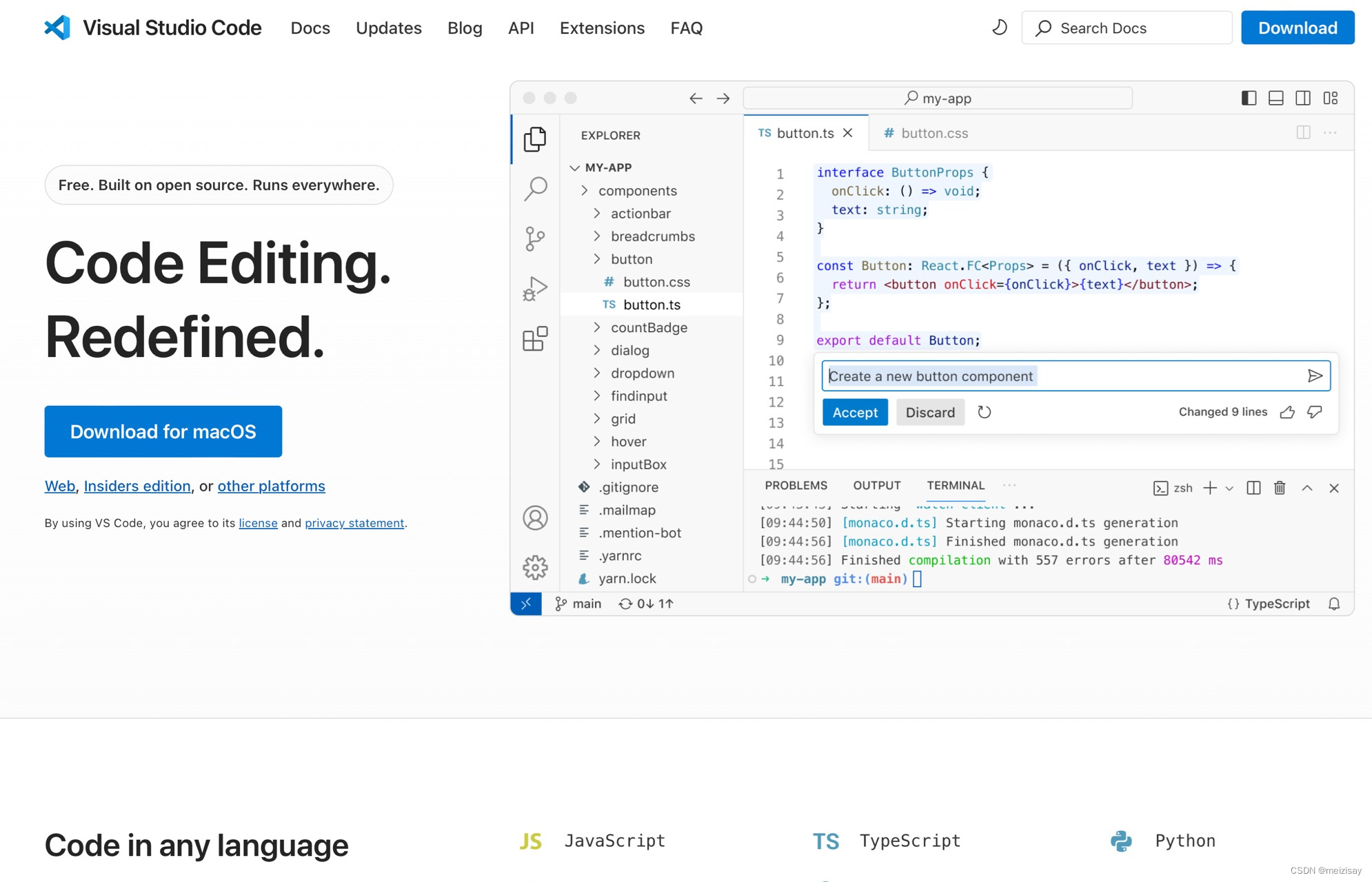Click the regenerate refresh icon
Viewport: 1372px width, 882px height.
(985, 412)
